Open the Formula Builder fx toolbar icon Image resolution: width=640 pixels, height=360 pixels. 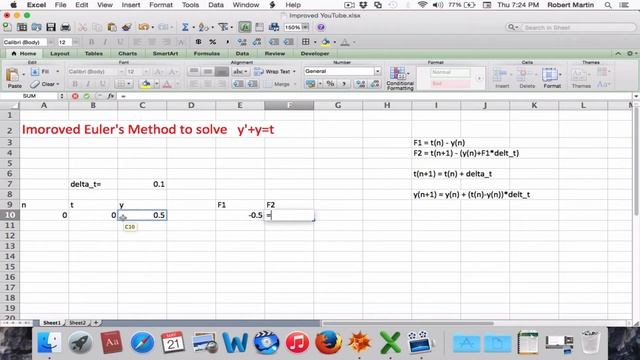[x=245, y=27]
